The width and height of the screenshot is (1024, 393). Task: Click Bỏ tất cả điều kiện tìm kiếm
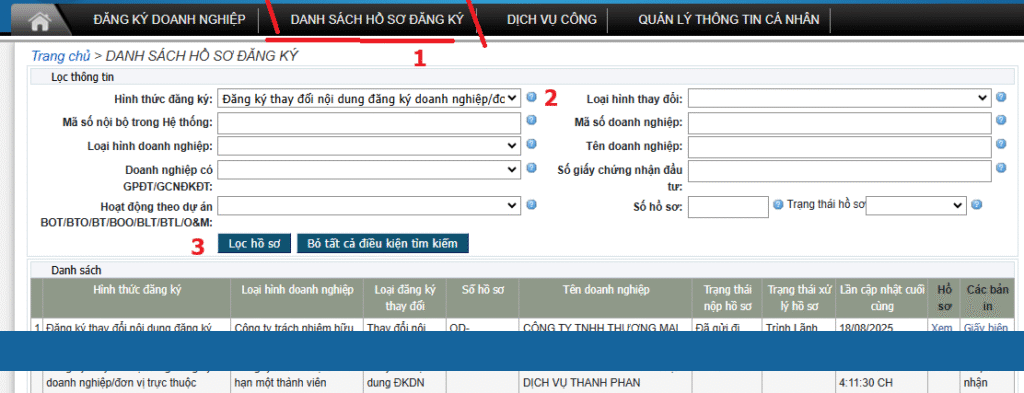383,244
